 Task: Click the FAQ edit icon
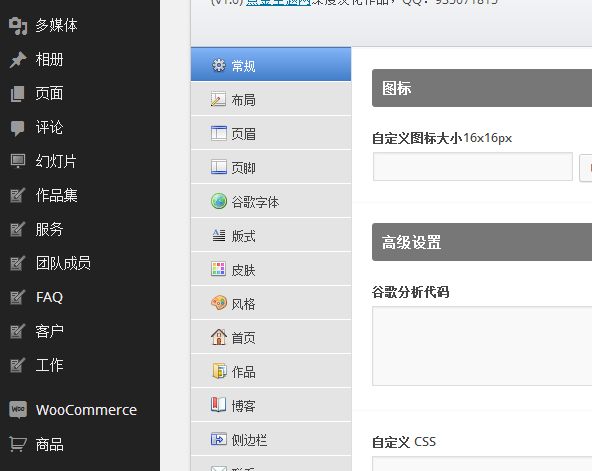pyautogui.click(x=18, y=297)
